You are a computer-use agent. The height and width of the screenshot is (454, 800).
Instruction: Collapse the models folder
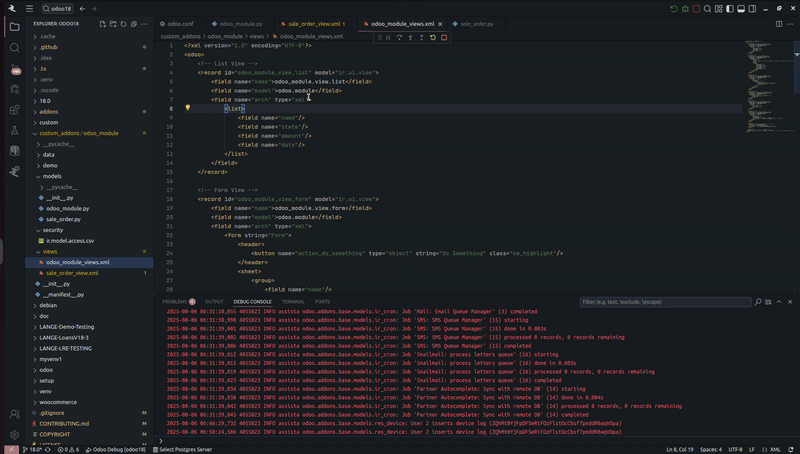pyautogui.click(x=52, y=176)
